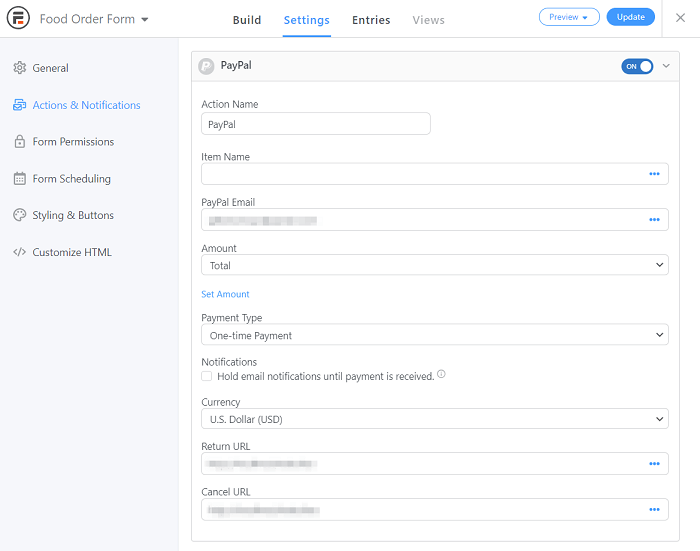700x551 pixels.
Task: Click the Action Name input field
Action: (x=316, y=124)
